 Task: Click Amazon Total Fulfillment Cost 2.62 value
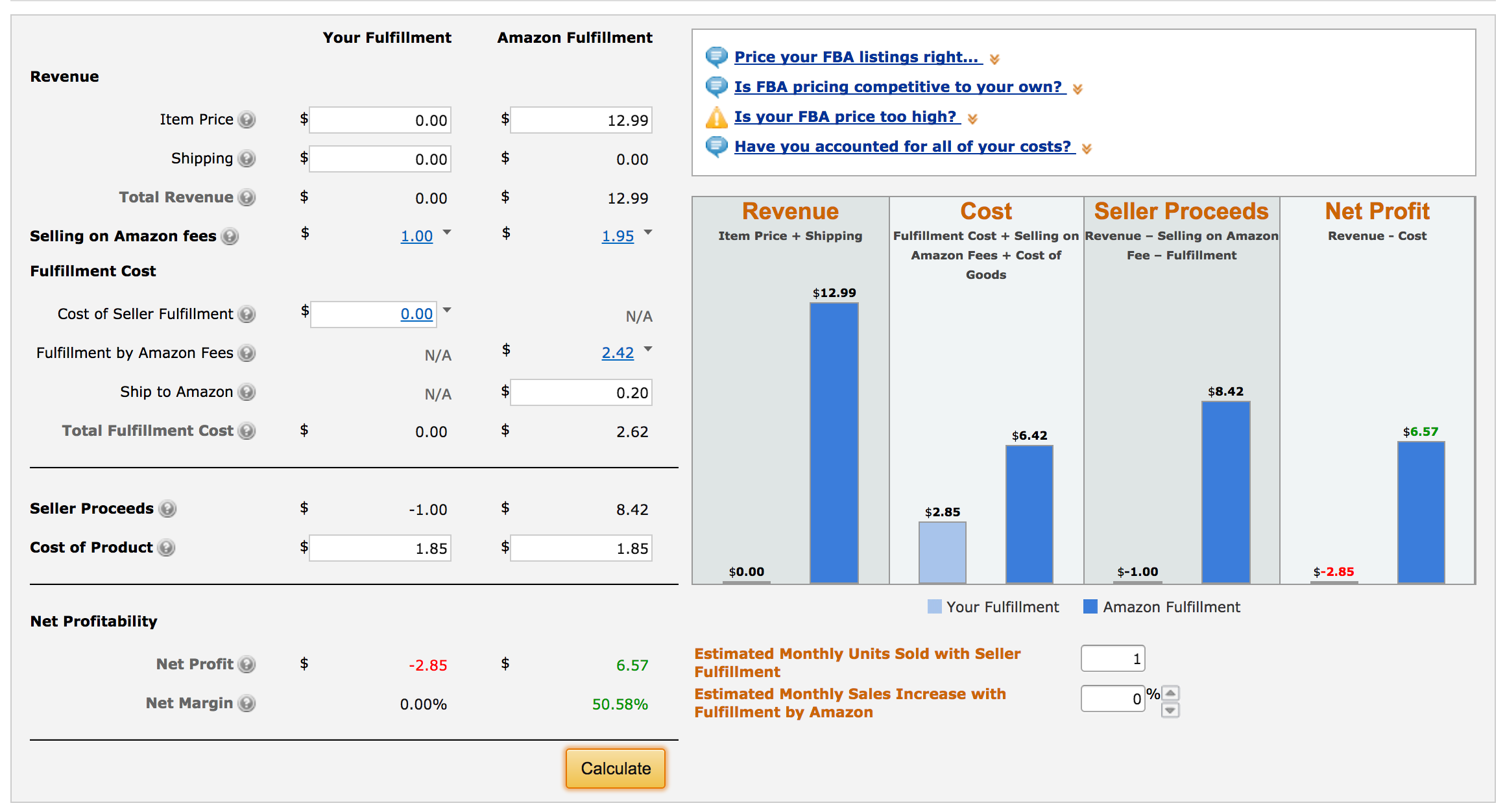(632, 432)
